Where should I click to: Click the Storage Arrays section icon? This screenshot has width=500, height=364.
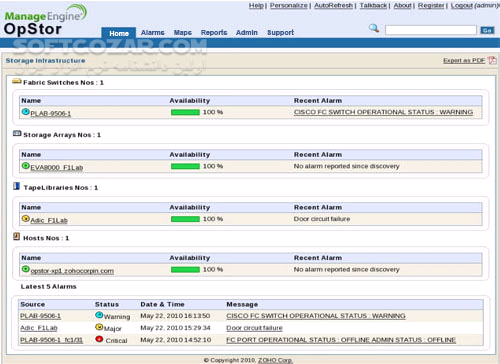17,134
